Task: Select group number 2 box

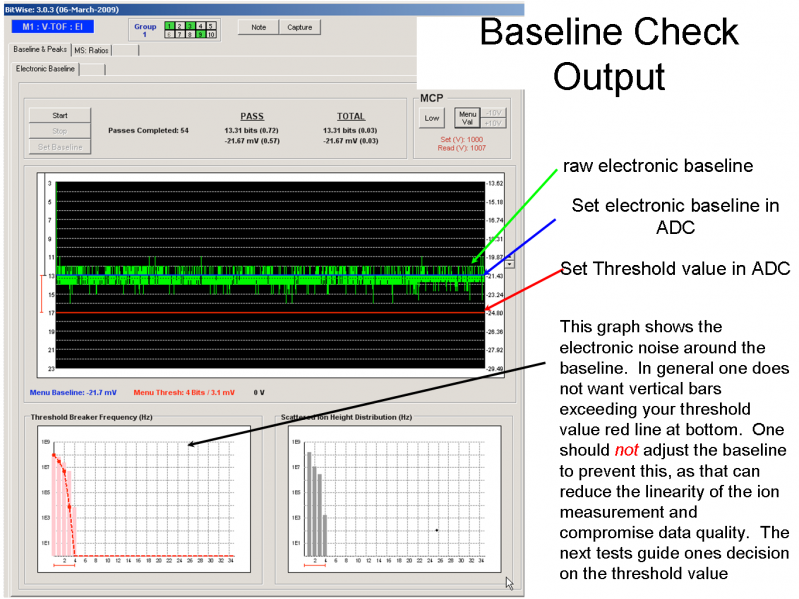Action: coord(180,25)
